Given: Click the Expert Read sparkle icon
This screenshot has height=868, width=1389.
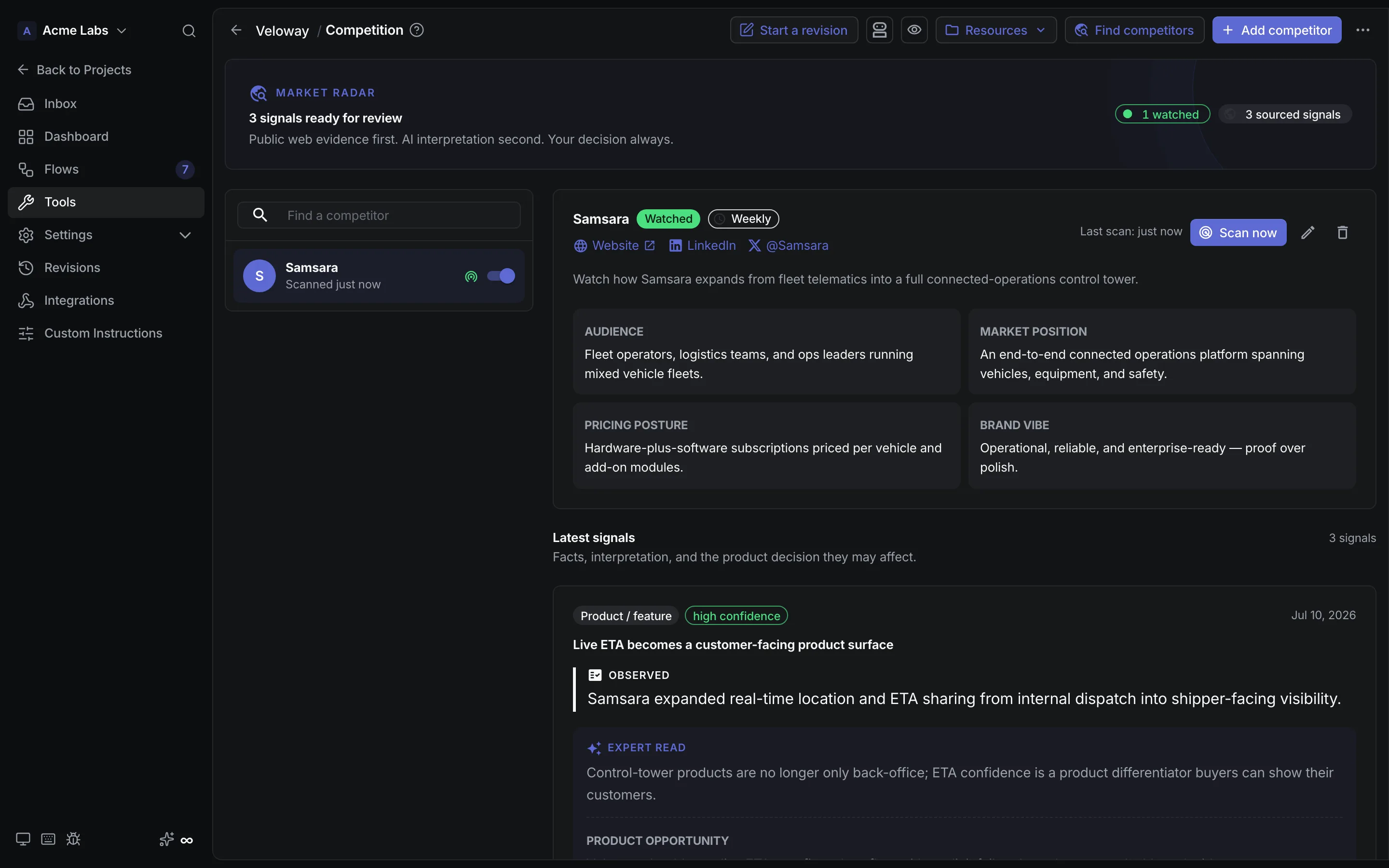Looking at the screenshot, I should (x=594, y=748).
